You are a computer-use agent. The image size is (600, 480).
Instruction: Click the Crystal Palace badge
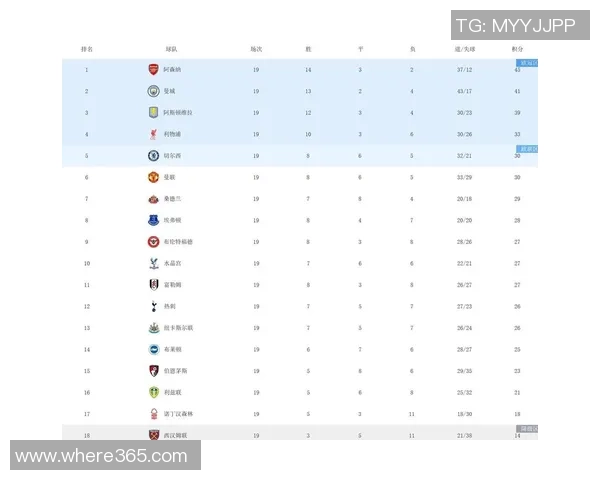153,263
